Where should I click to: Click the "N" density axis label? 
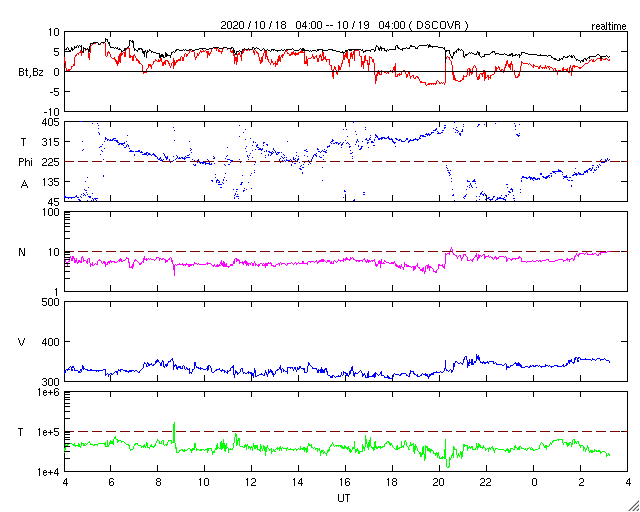point(22,252)
